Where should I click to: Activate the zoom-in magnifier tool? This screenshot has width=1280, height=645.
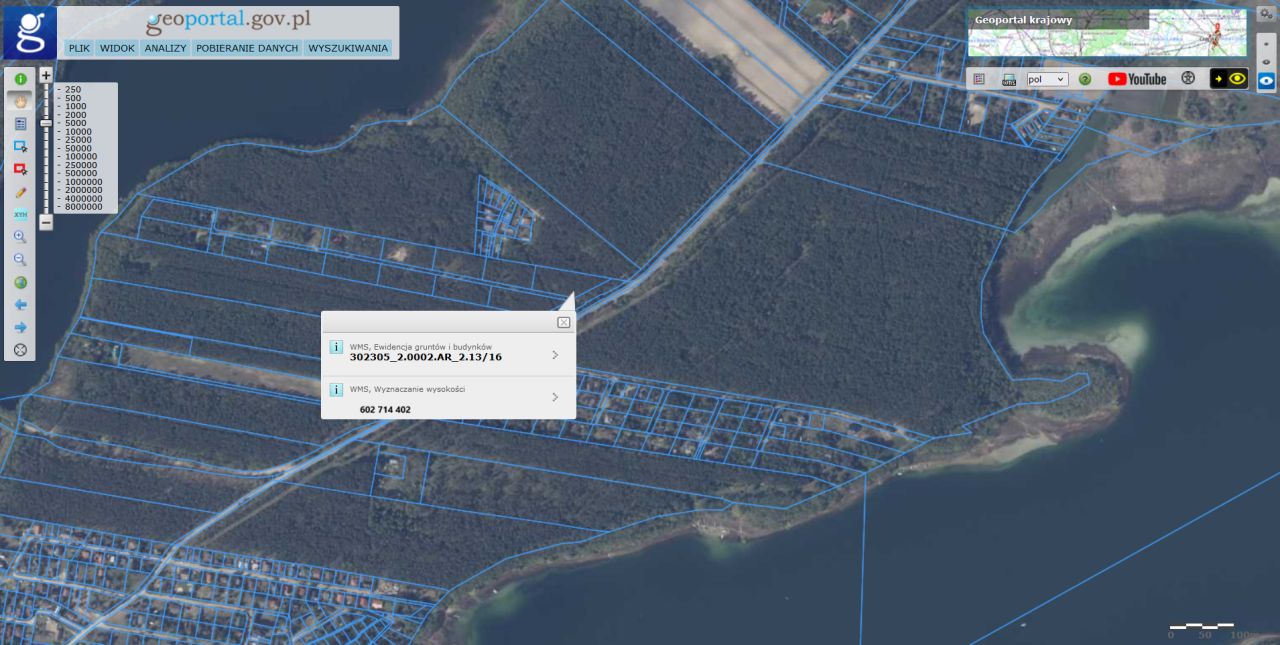click(x=20, y=237)
